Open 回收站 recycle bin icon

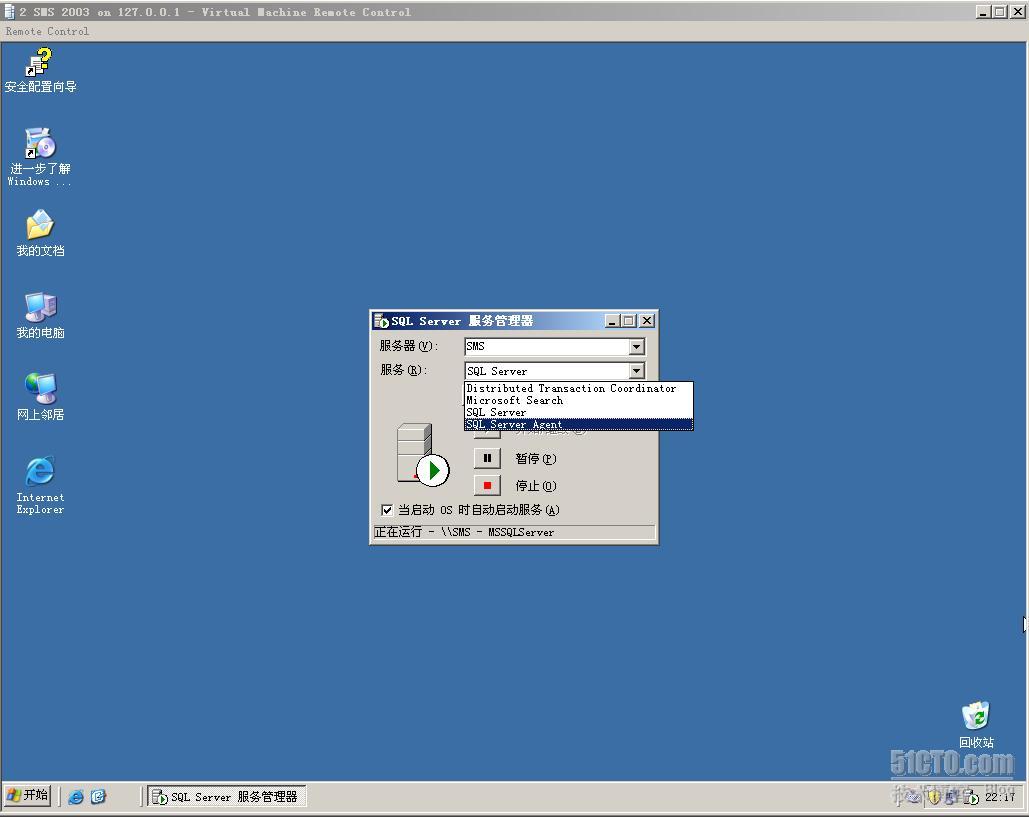(976, 724)
